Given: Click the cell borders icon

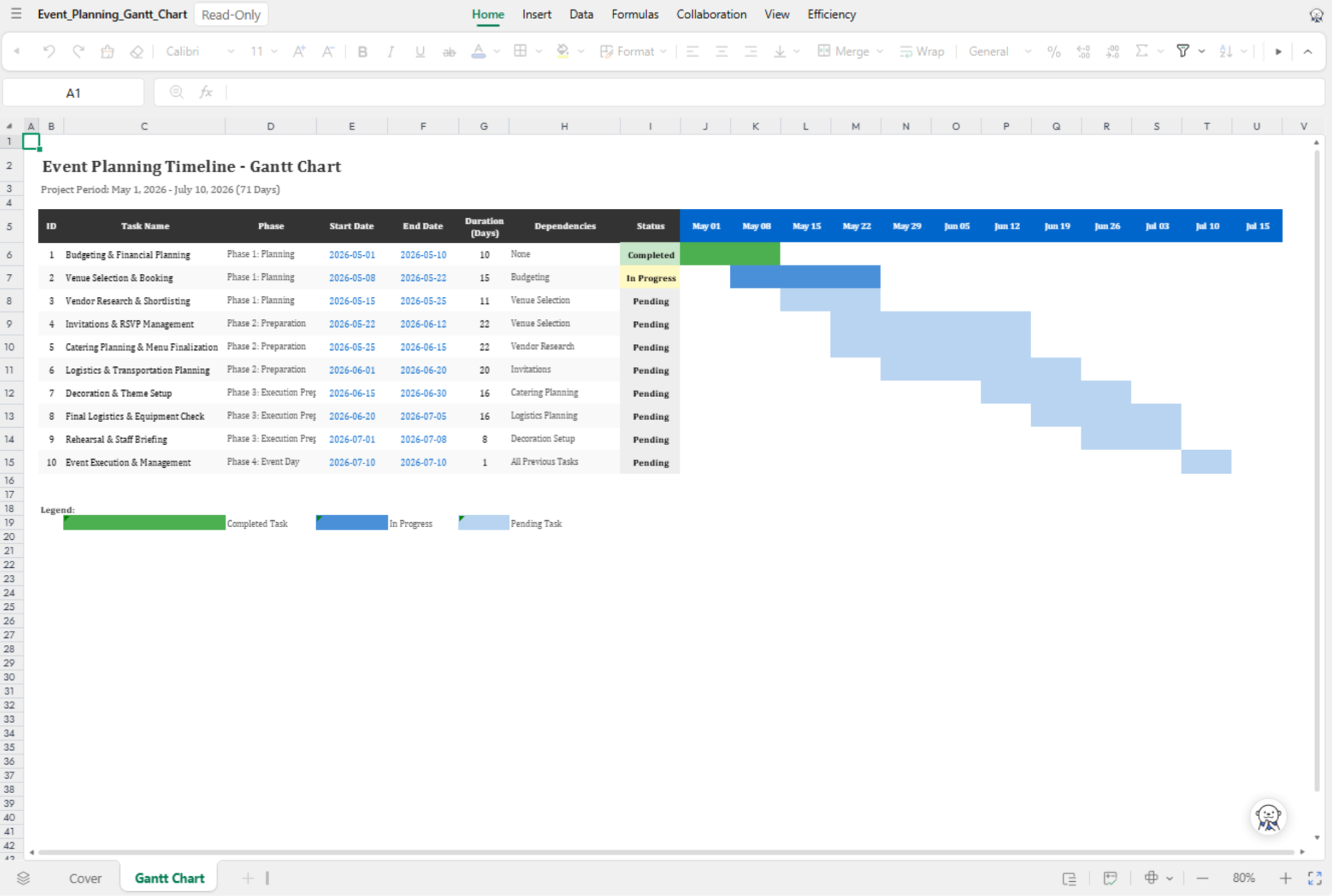Looking at the screenshot, I should pyautogui.click(x=520, y=51).
